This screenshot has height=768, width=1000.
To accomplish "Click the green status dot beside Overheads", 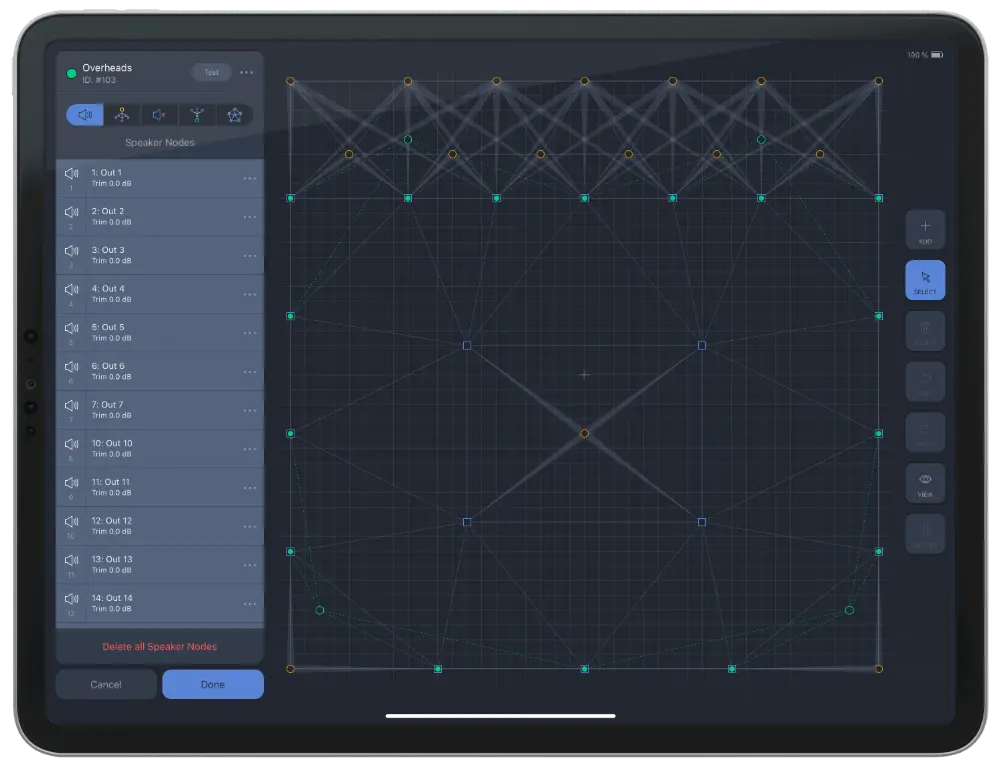I will click(71, 72).
